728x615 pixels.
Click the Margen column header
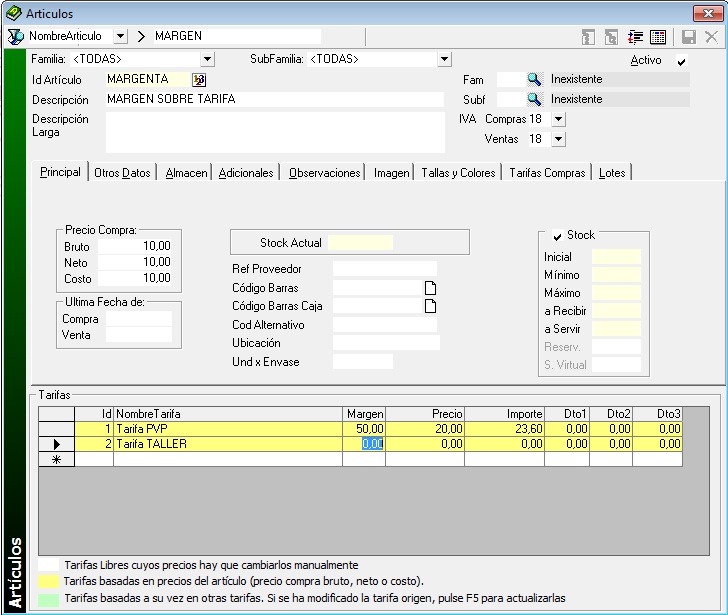[x=364, y=414]
